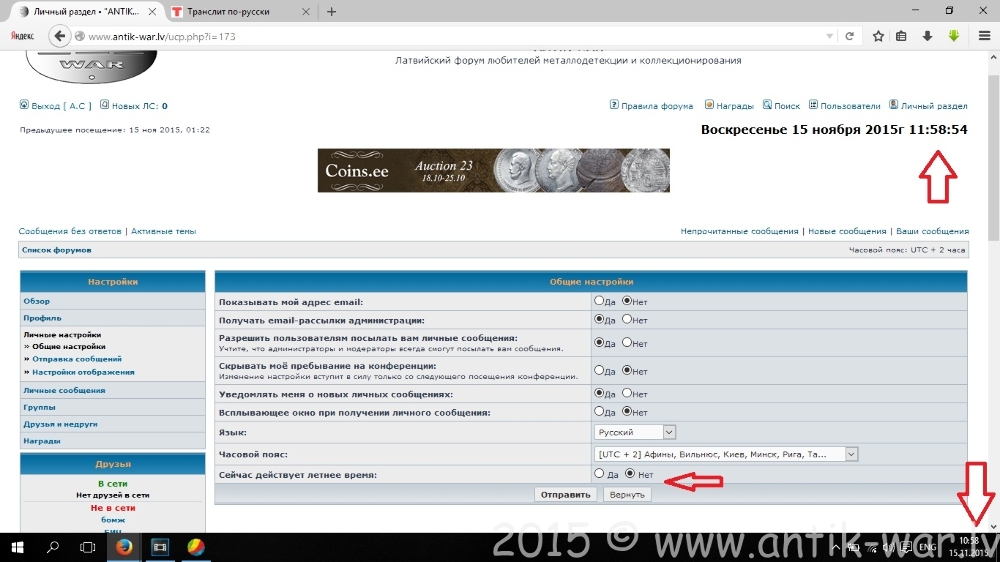Select Нет for new message notifications
The width and height of the screenshot is (1000, 562).
627,393
